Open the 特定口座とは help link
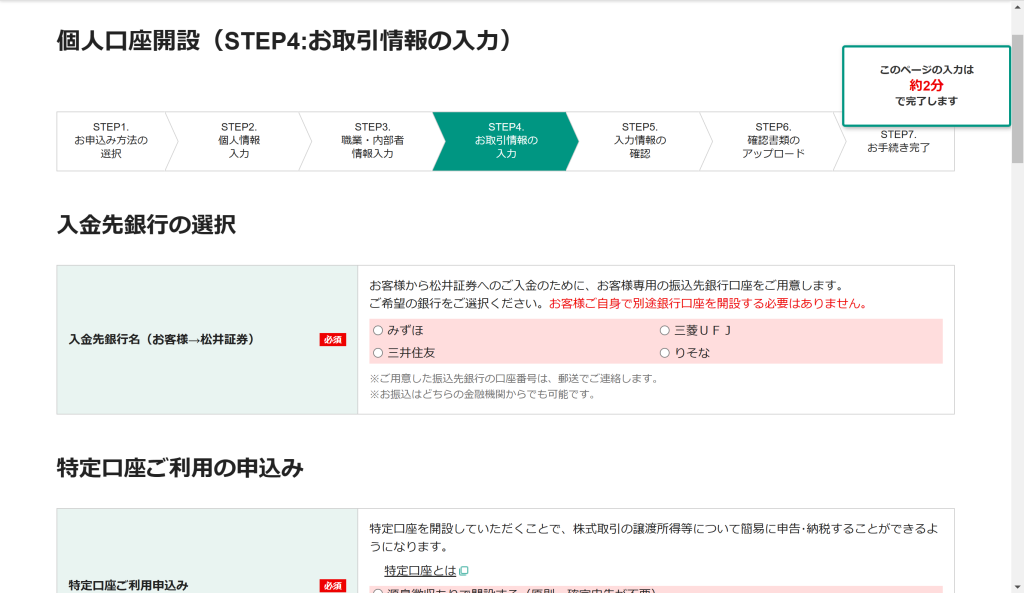This screenshot has height=593, width=1024. (420, 571)
